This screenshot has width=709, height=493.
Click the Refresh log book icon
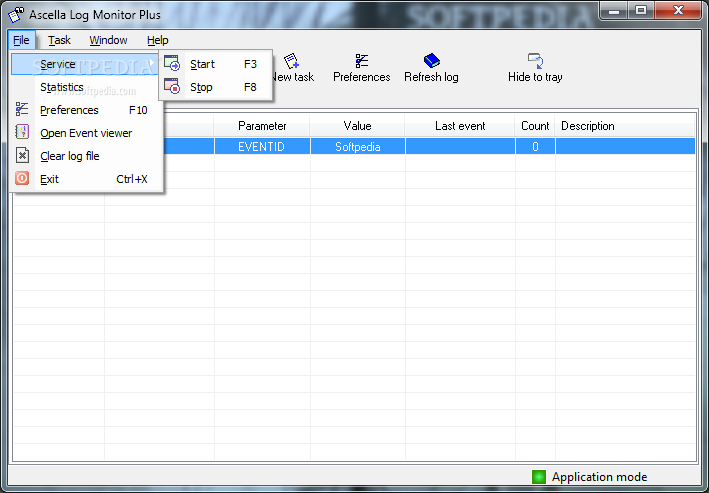pyautogui.click(x=431, y=61)
